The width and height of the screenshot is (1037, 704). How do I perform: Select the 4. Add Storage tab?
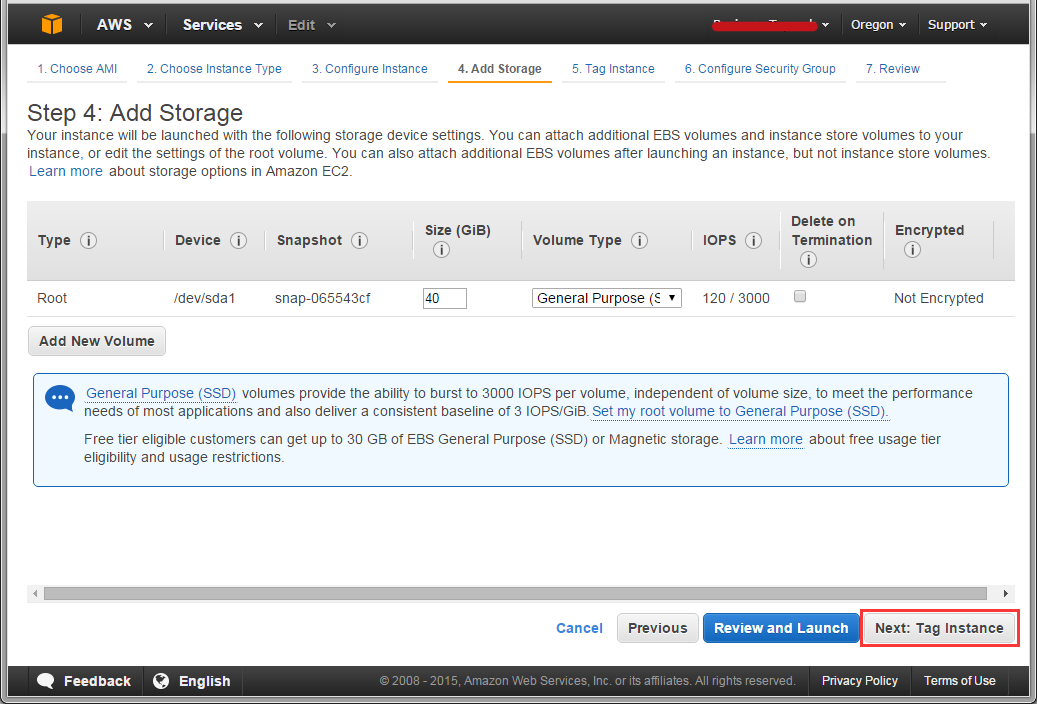point(499,69)
